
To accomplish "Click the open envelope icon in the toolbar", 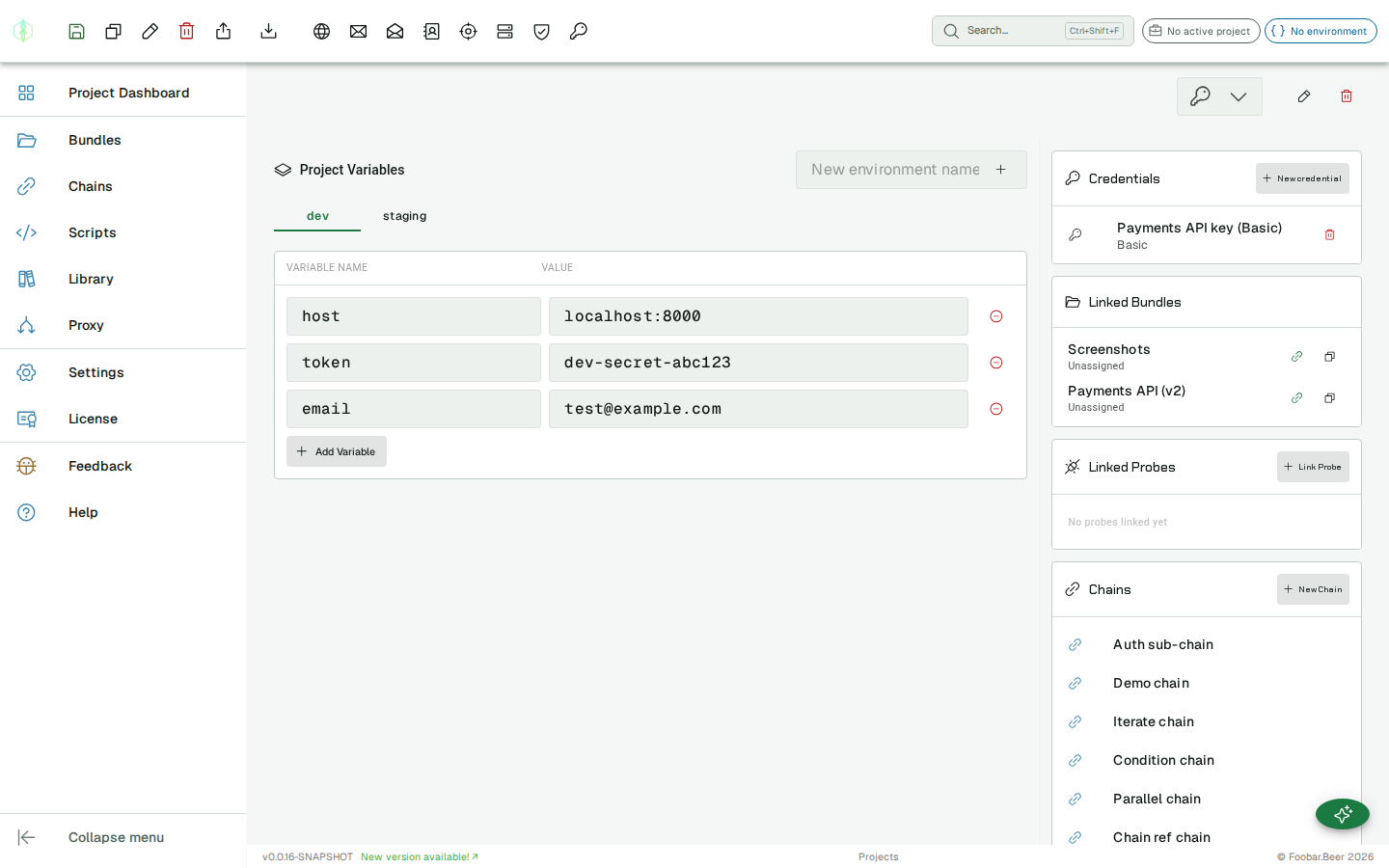I will pyautogui.click(x=395, y=31).
